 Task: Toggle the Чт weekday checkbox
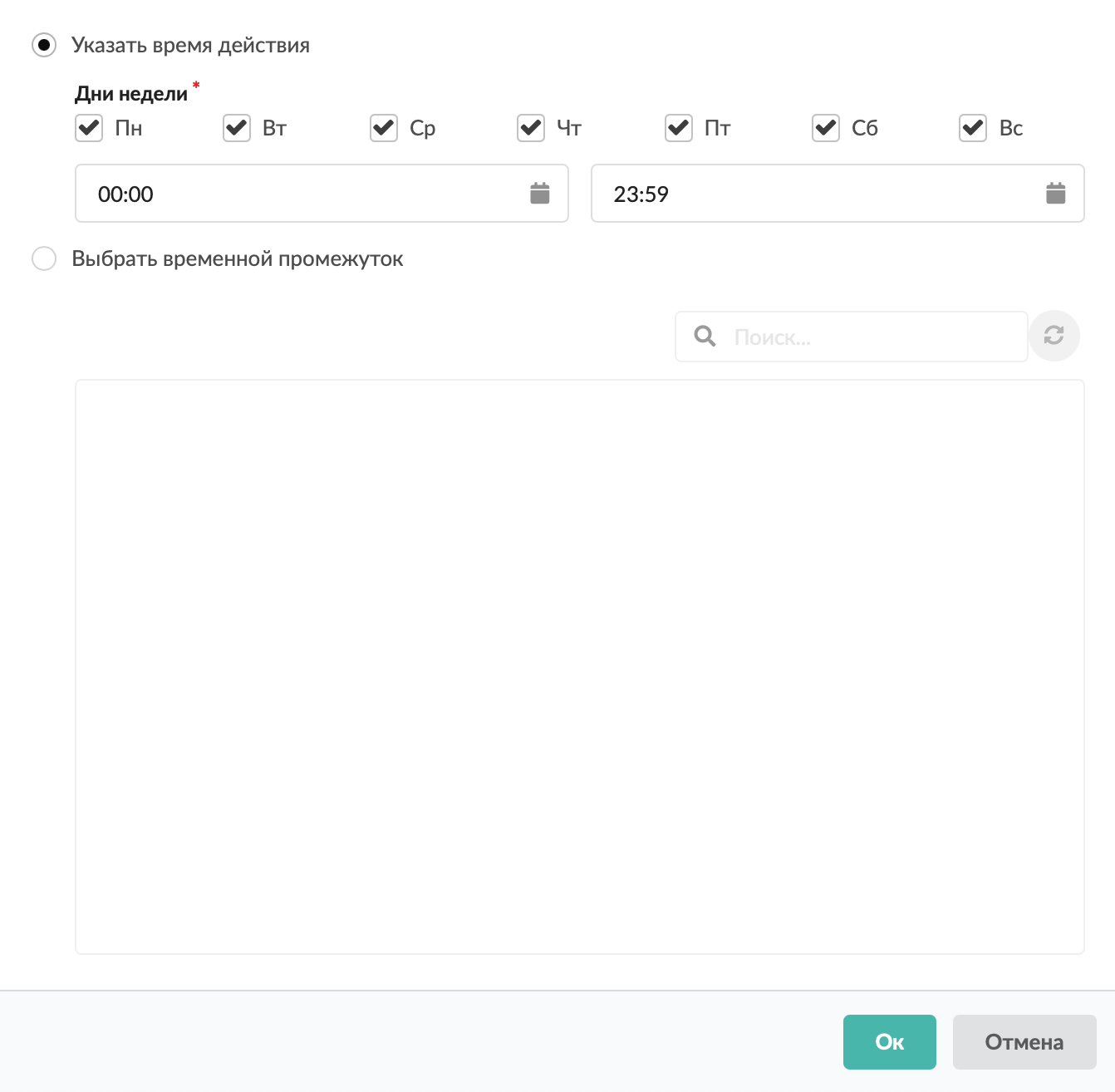click(531, 128)
